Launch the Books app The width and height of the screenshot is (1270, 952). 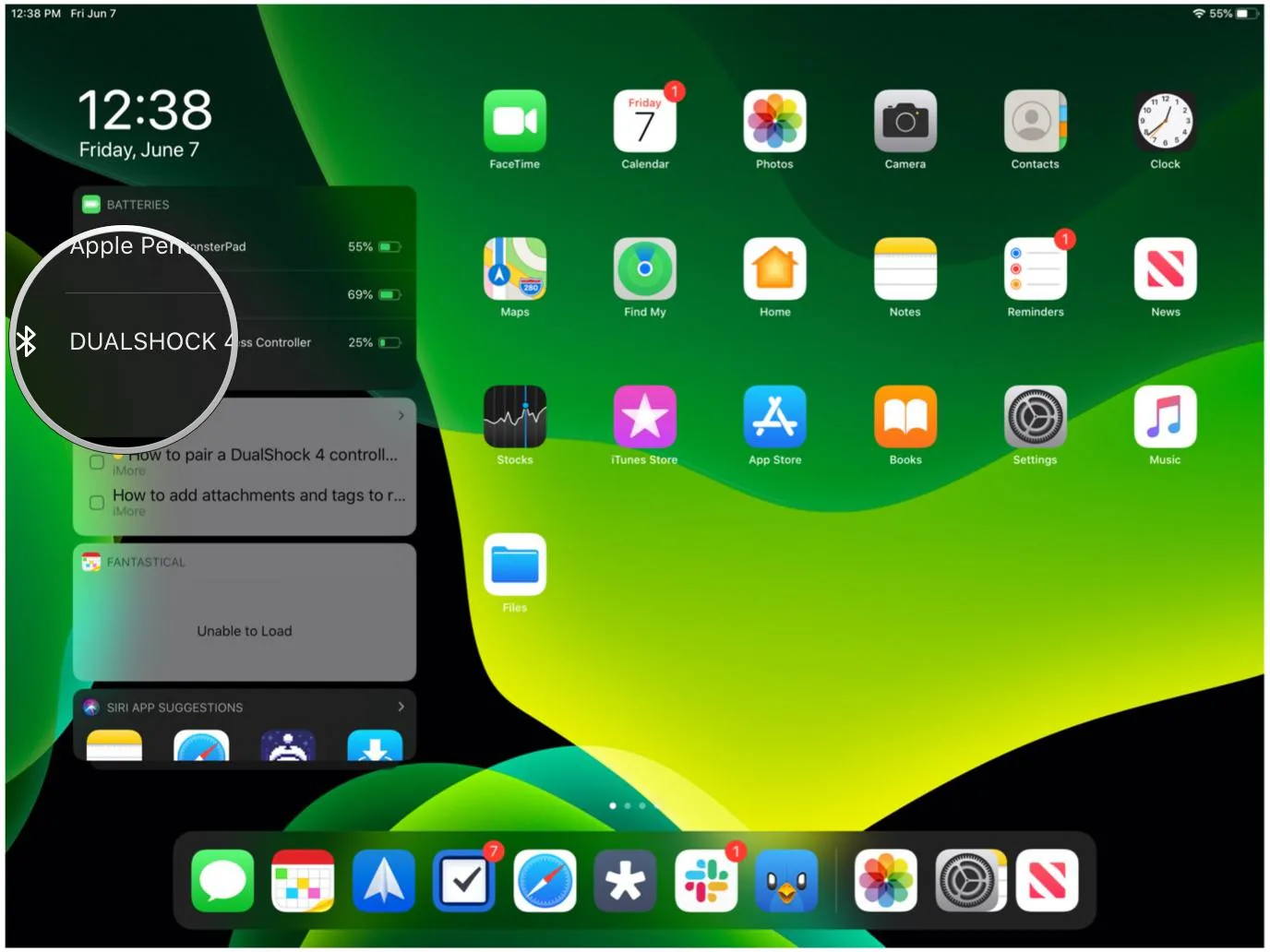[905, 416]
